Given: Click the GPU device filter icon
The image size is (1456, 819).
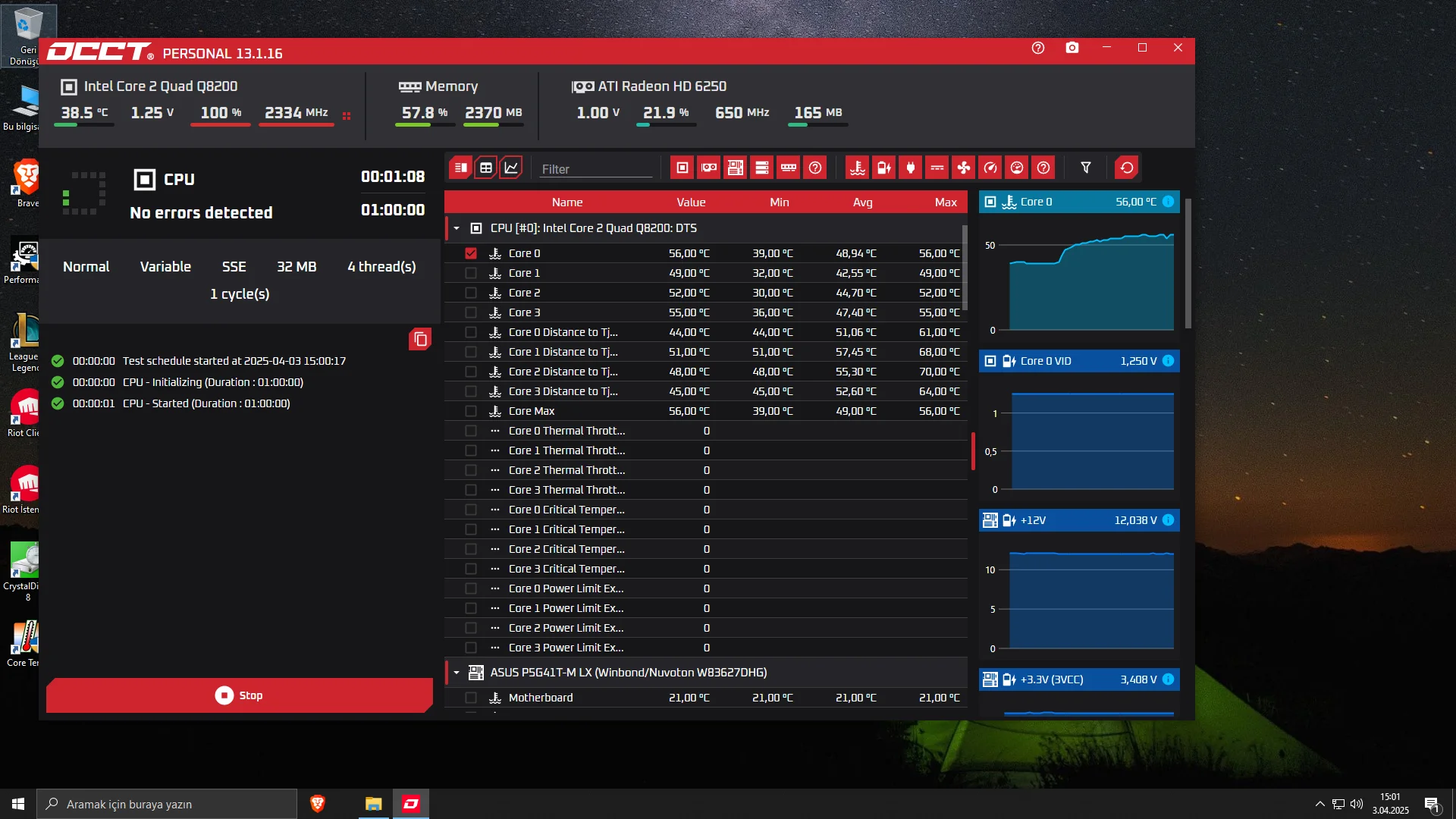Looking at the screenshot, I should click(709, 168).
